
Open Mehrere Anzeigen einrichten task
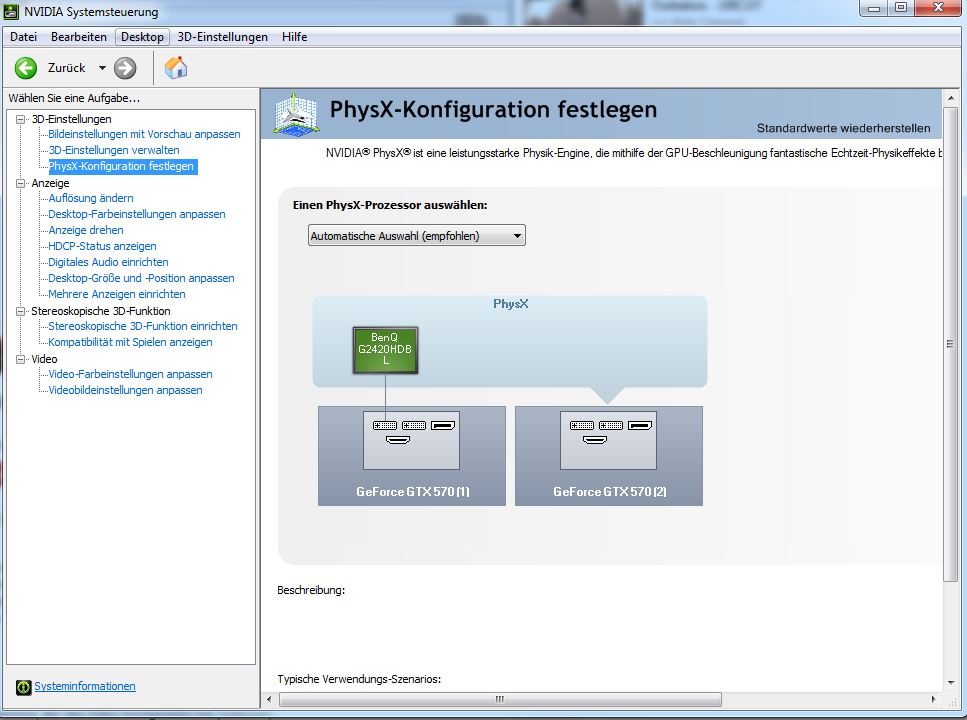click(x=117, y=294)
